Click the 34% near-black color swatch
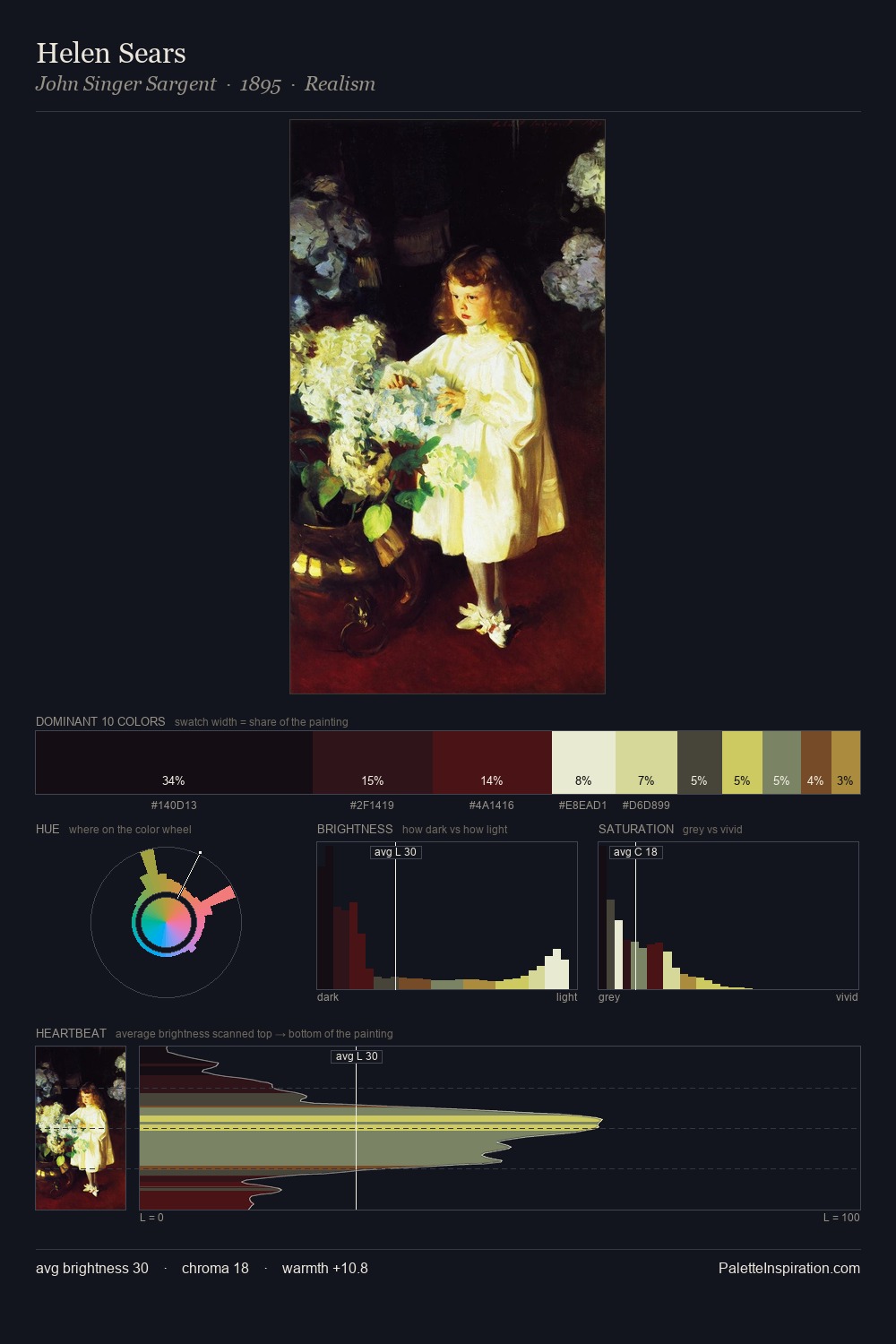The height and width of the screenshot is (1344, 896). pos(174,762)
